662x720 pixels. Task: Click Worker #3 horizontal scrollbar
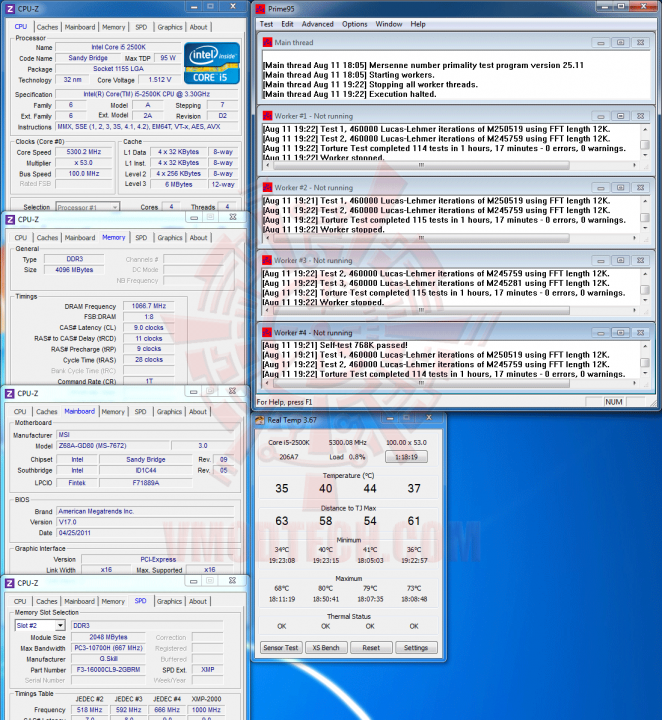[x=421, y=310]
